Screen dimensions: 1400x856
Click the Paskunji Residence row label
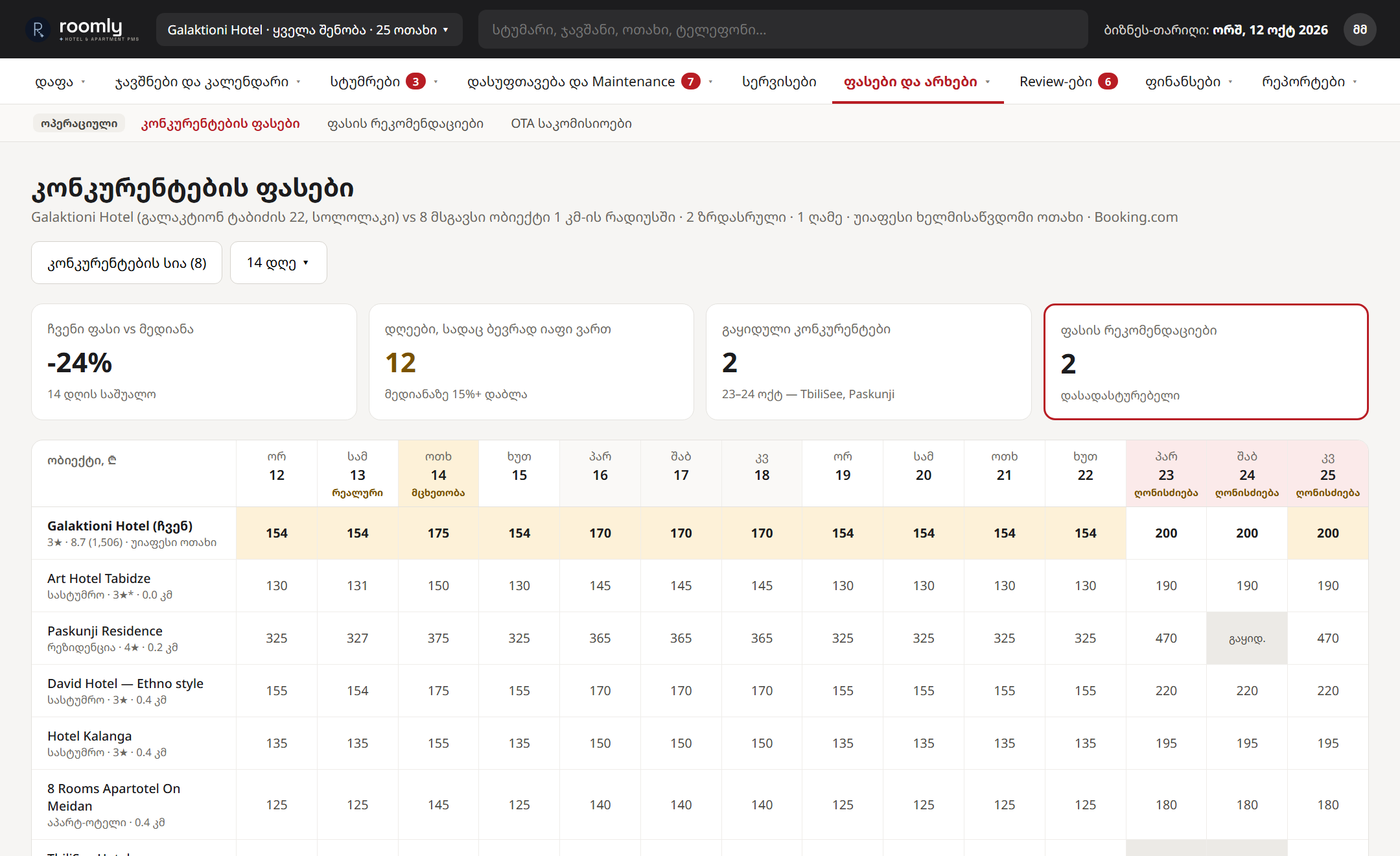[x=134, y=638]
